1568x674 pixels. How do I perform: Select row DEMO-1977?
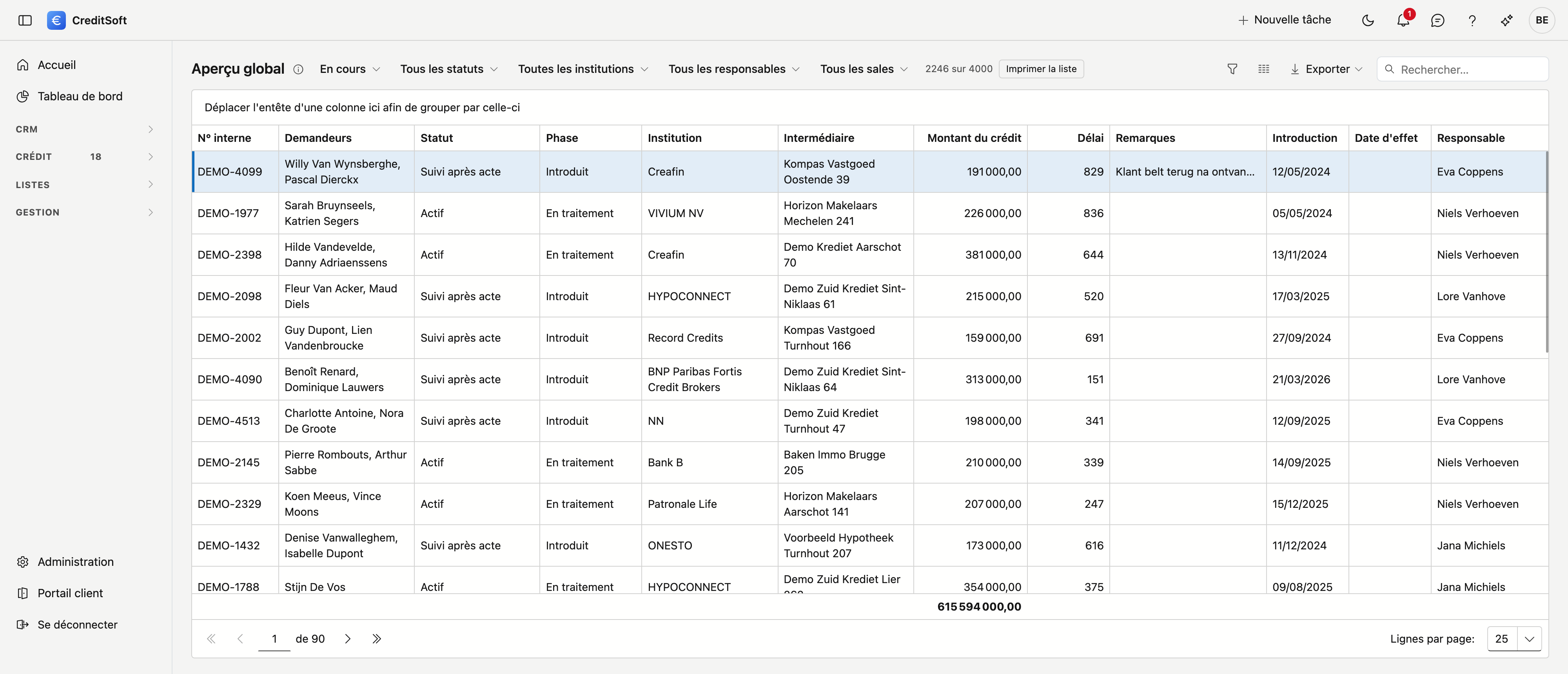pyautogui.click(x=870, y=214)
